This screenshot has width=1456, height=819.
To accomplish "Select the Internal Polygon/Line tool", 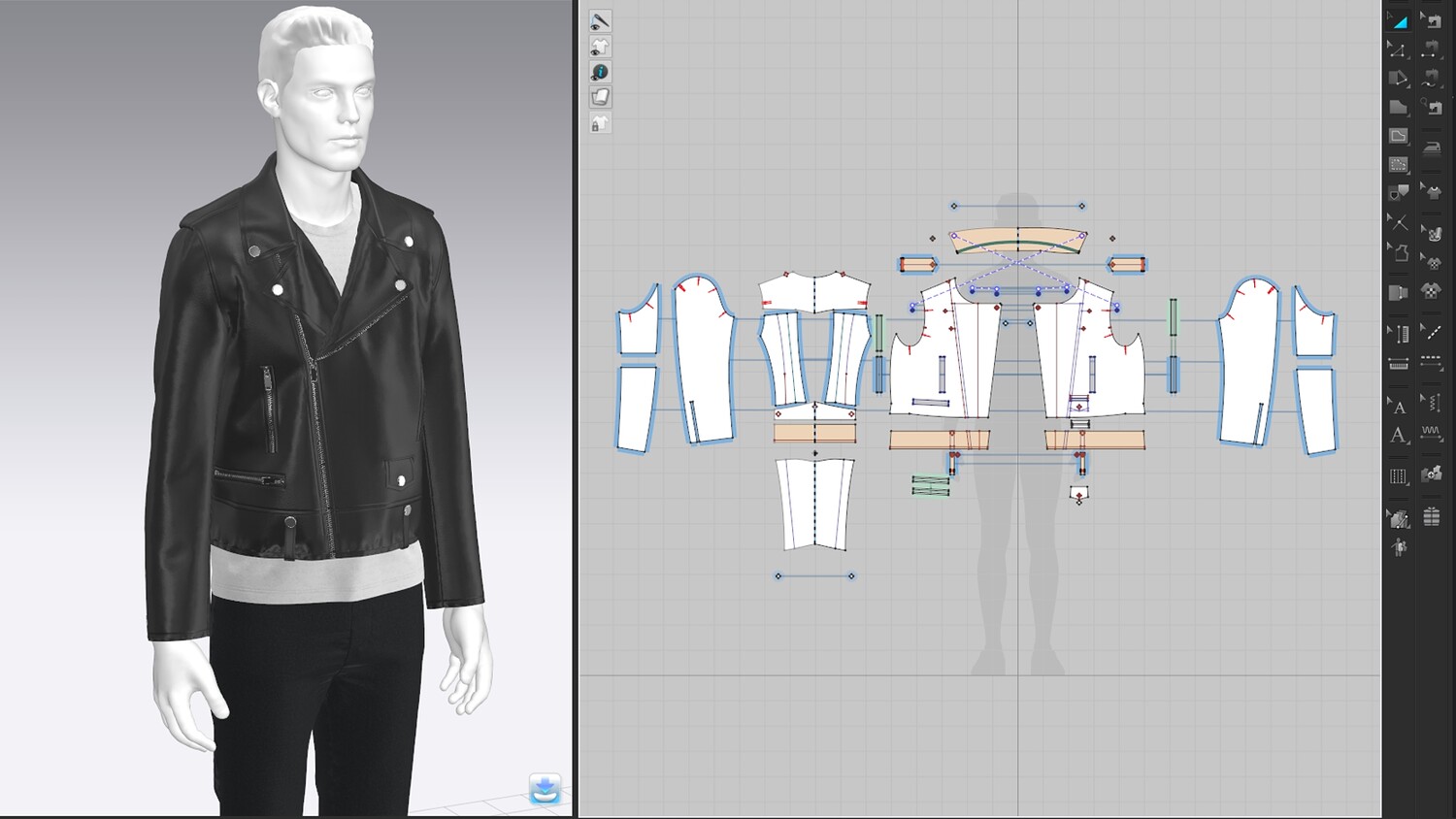I will 1398,136.
